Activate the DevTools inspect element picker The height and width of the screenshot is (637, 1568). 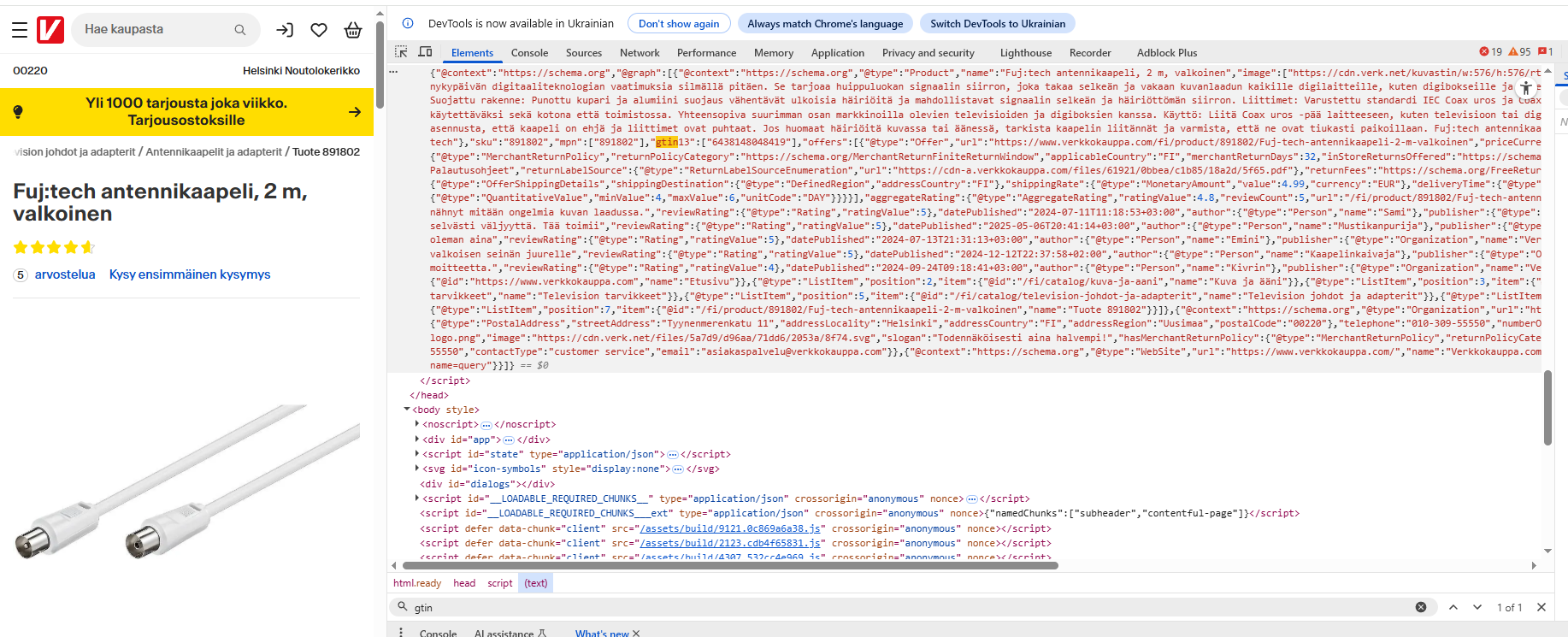pos(401,52)
